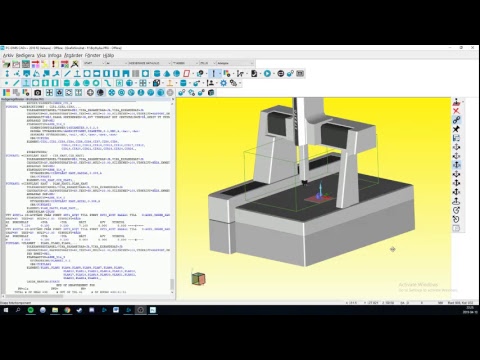The height and width of the screenshot is (360, 480).
Task: Click the blue gear settings icon
Action: 223,83
